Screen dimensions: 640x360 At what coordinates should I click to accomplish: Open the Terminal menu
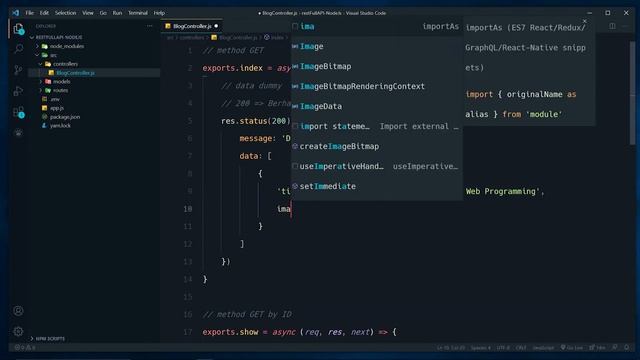click(138, 13)
